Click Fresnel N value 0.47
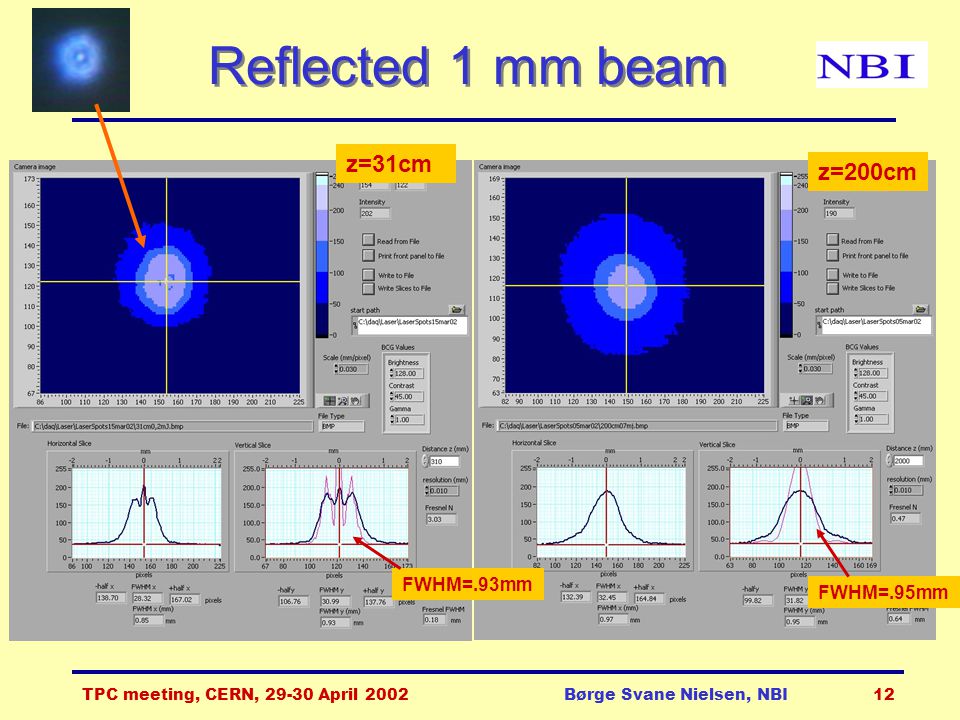This screenshot has width=960, height=720. [x=905, y=519]
